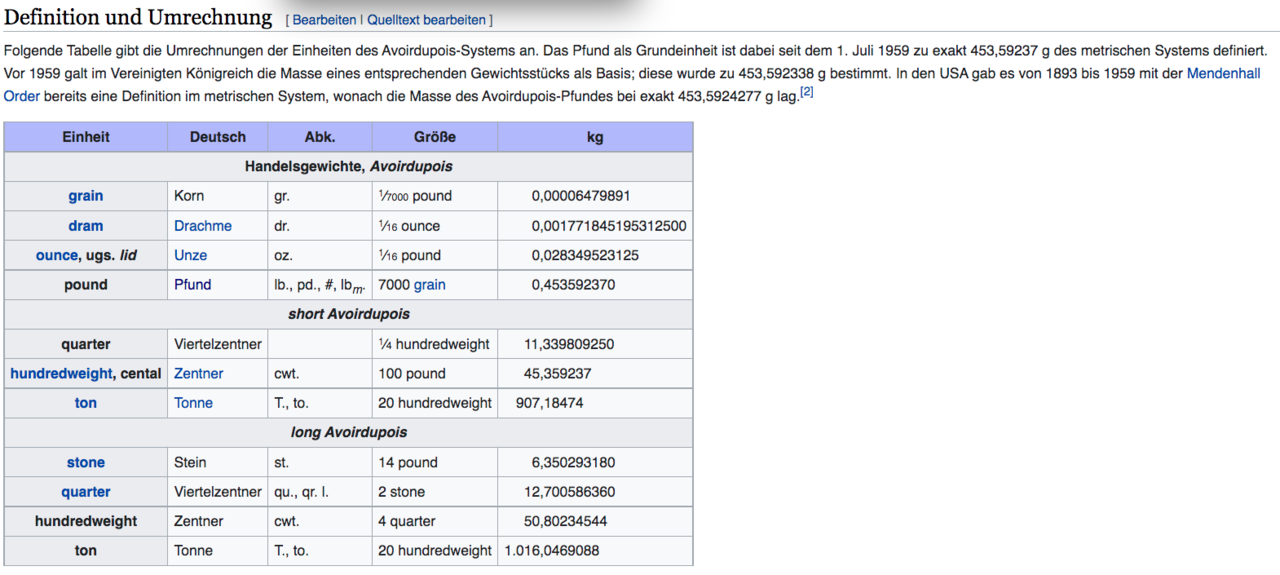Click the Drachme link in the Deutsch column
Viewport: 1280px width, 575px height.
click(202, 226)
